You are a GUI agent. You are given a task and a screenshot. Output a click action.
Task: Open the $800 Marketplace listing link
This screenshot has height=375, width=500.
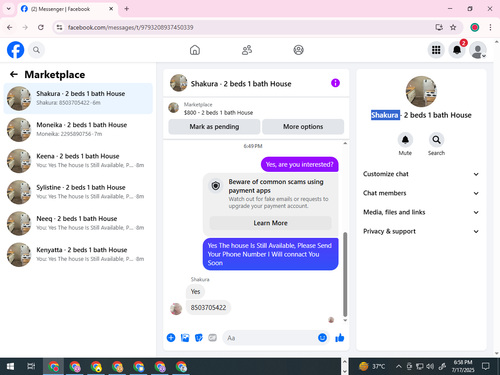(x=218, y=113)
